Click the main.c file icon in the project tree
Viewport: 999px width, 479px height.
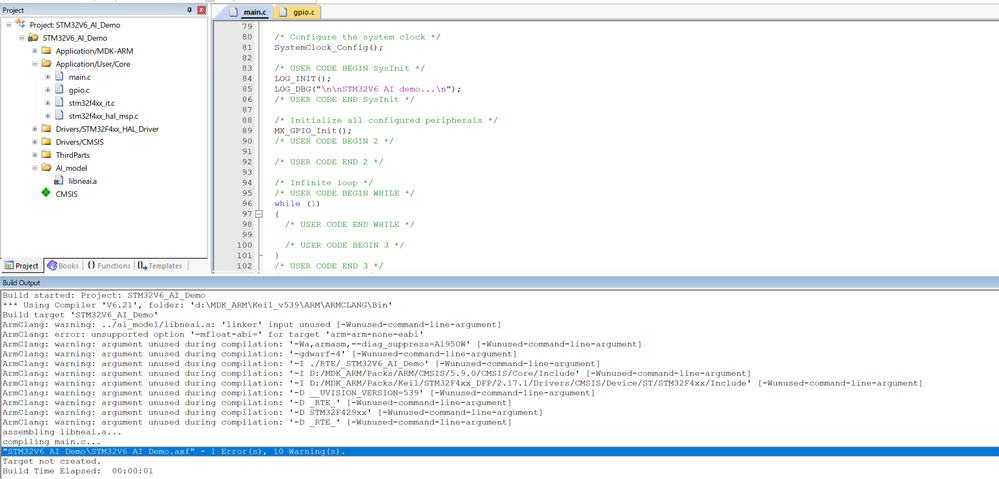click(x=59, y=76)
